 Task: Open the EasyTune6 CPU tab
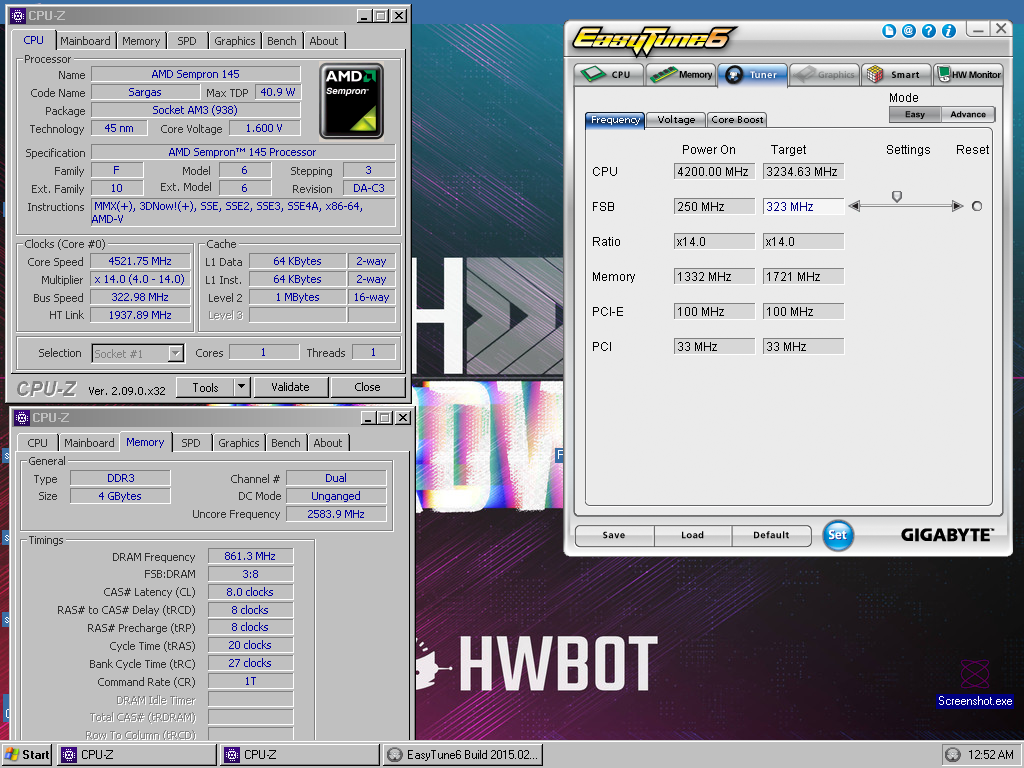609,74
